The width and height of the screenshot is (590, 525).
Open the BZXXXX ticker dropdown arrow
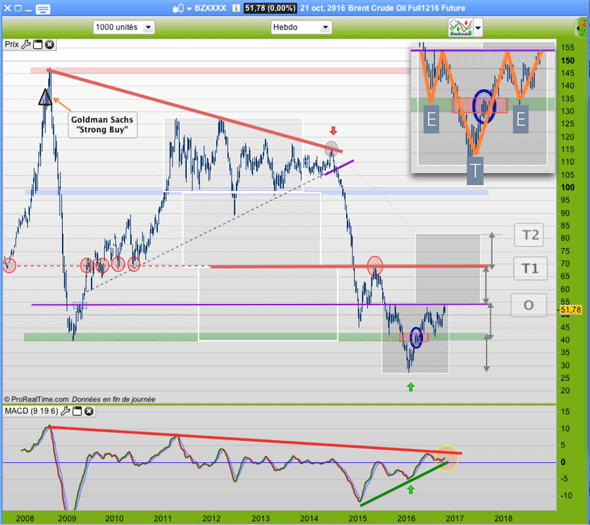(189, 9)
